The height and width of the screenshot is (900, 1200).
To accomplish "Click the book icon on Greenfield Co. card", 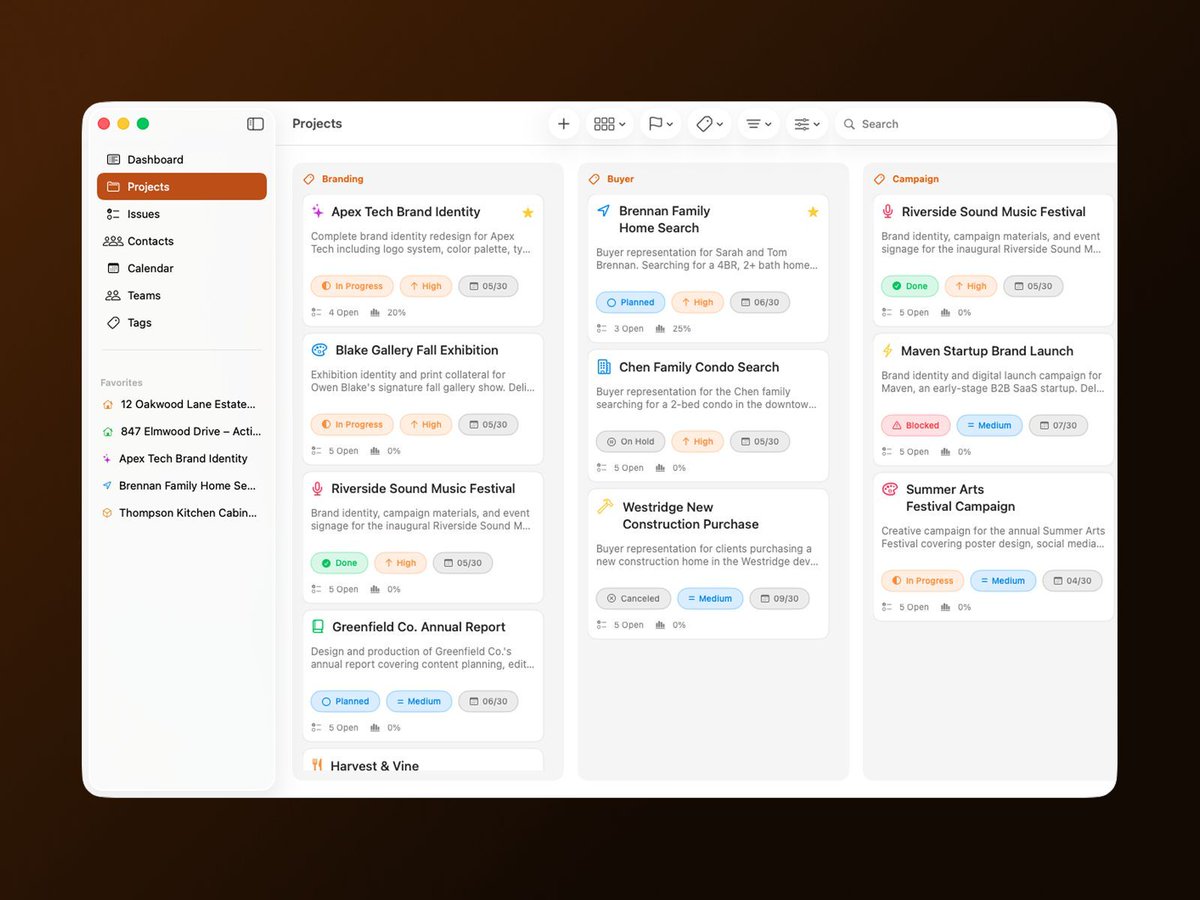I will [318, 627].
